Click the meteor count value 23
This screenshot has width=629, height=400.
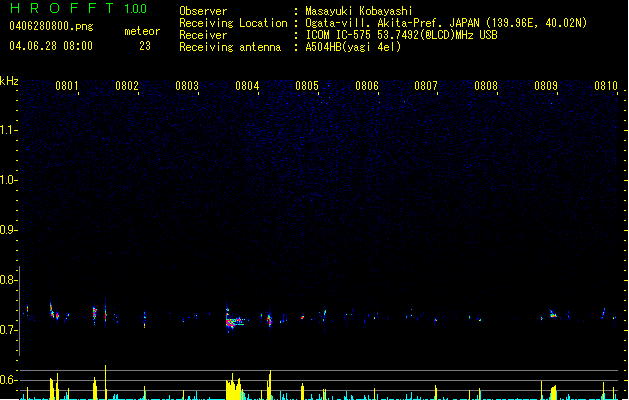tap(145, 46)
